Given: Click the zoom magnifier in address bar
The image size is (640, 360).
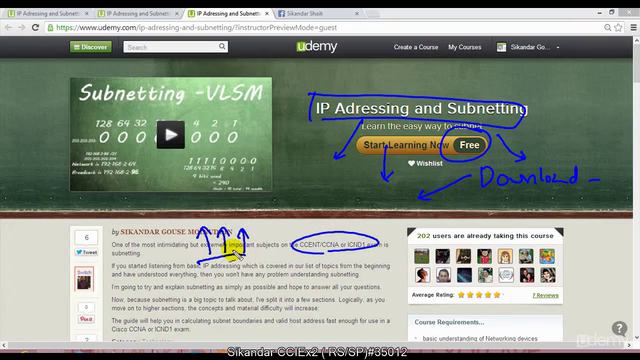Looking at the screenshot, I should [607, 27].
